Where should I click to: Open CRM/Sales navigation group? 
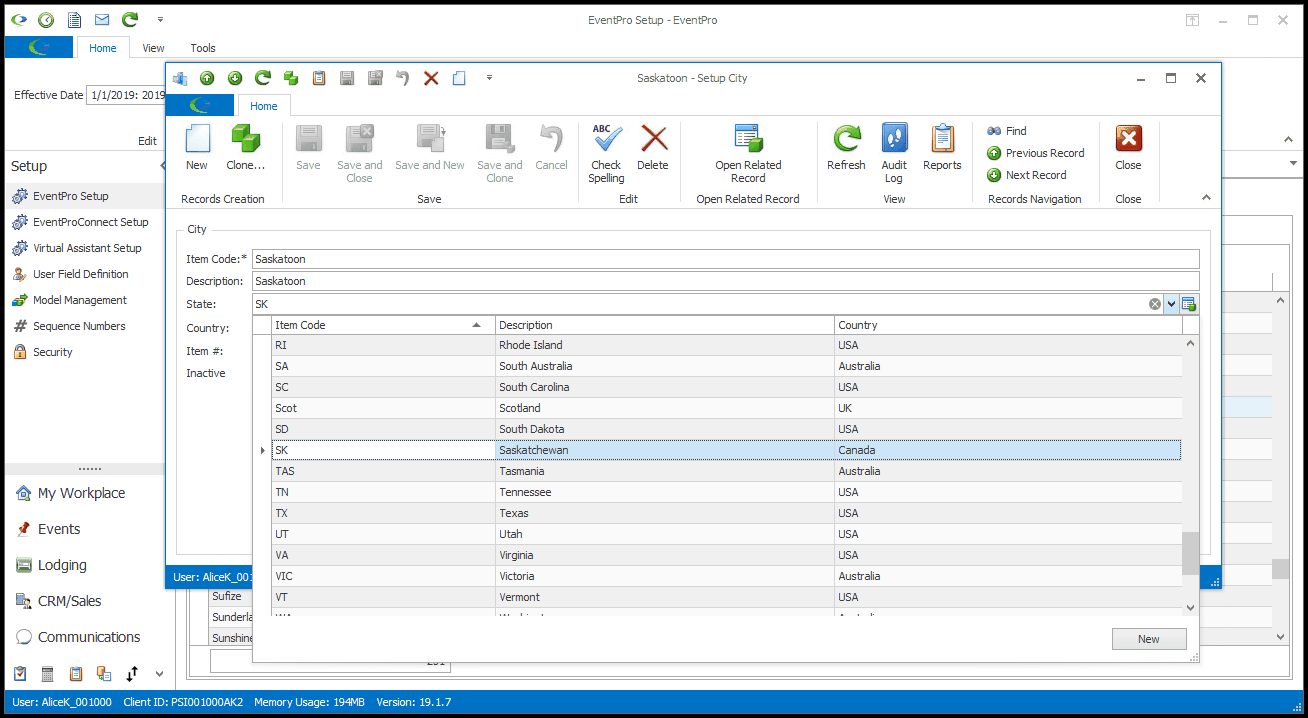tap(84, 601)
